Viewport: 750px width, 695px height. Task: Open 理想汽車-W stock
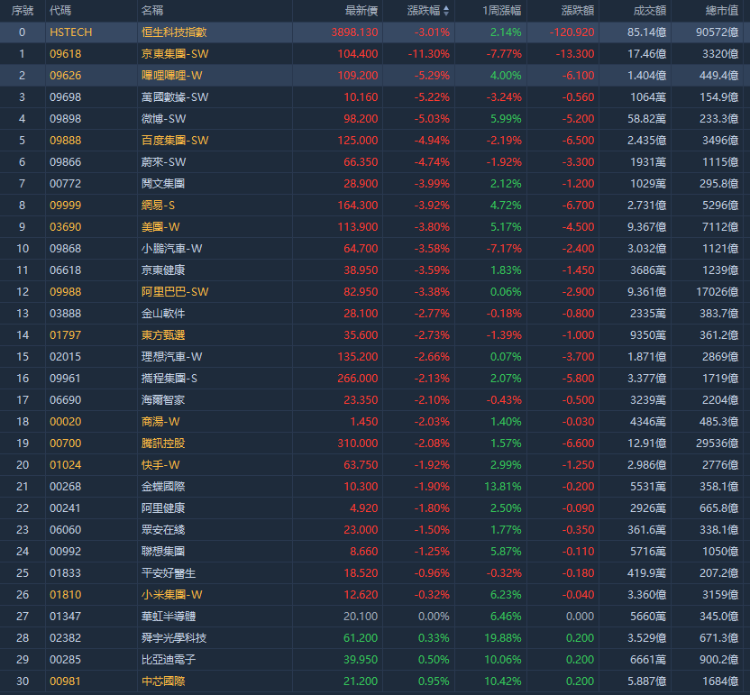(172, 356)
